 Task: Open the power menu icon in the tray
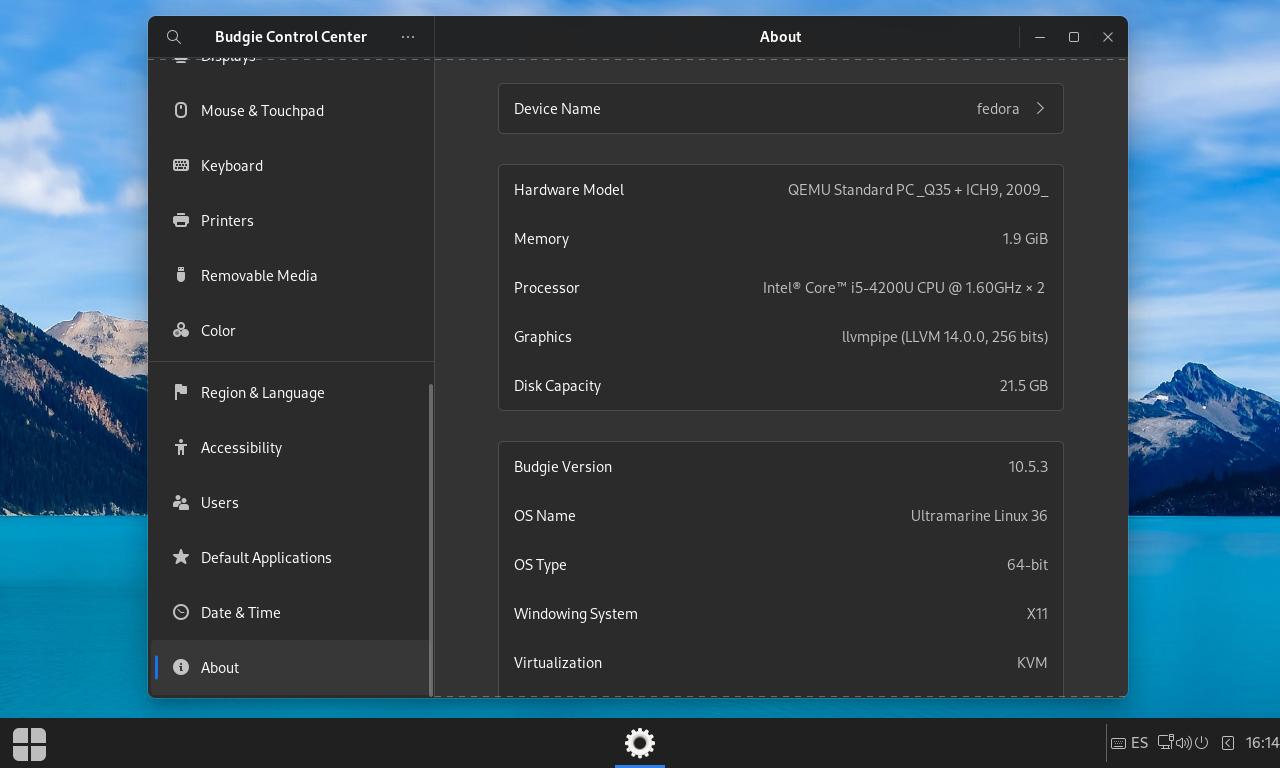(x=1202, y=743)
